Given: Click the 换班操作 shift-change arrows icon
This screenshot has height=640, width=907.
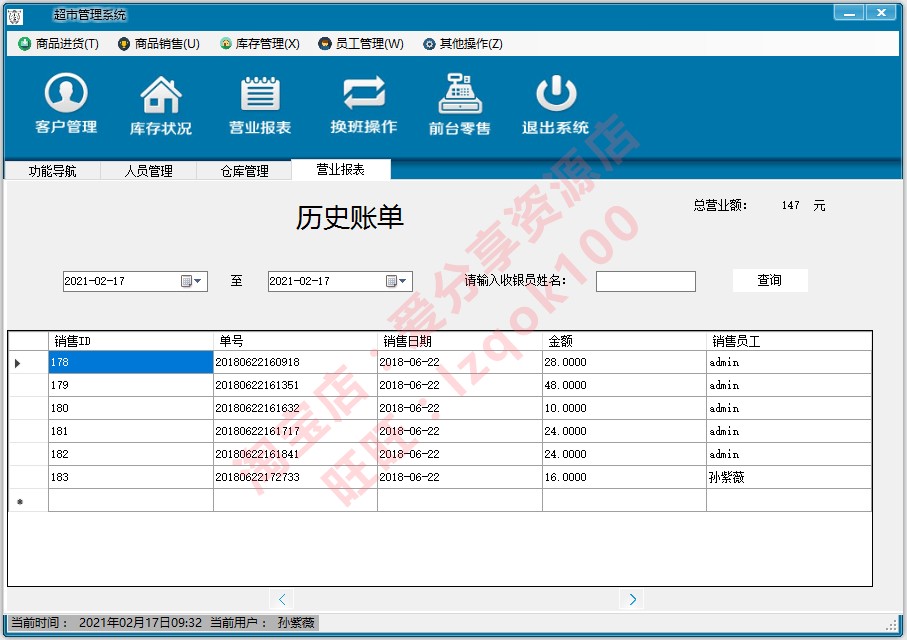Looking at the screenshot, I should (363, 104).
